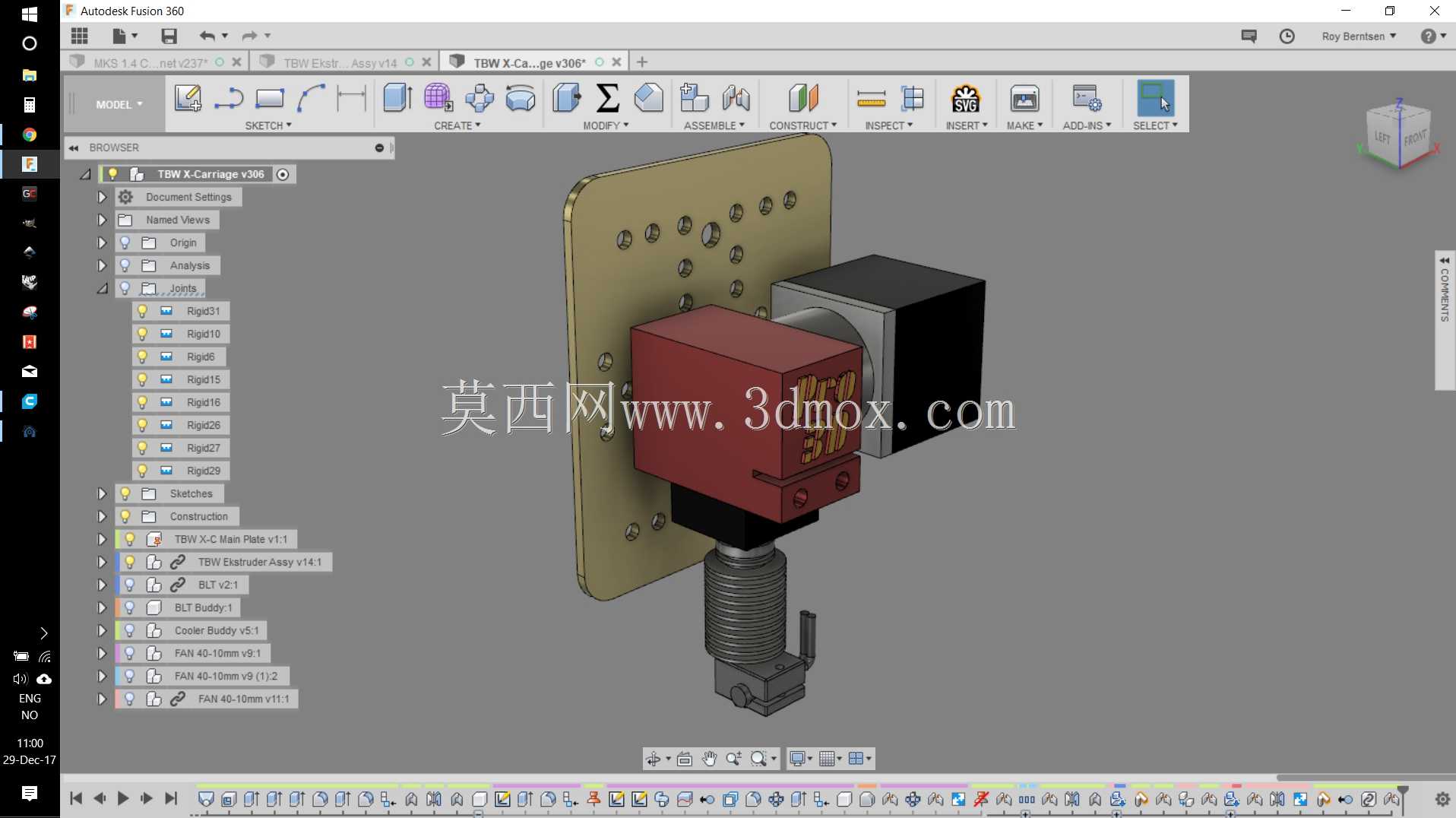Click the 3D Print make icon
This screenshot has width=1456, height=818.
click(x=1024, y=98)
